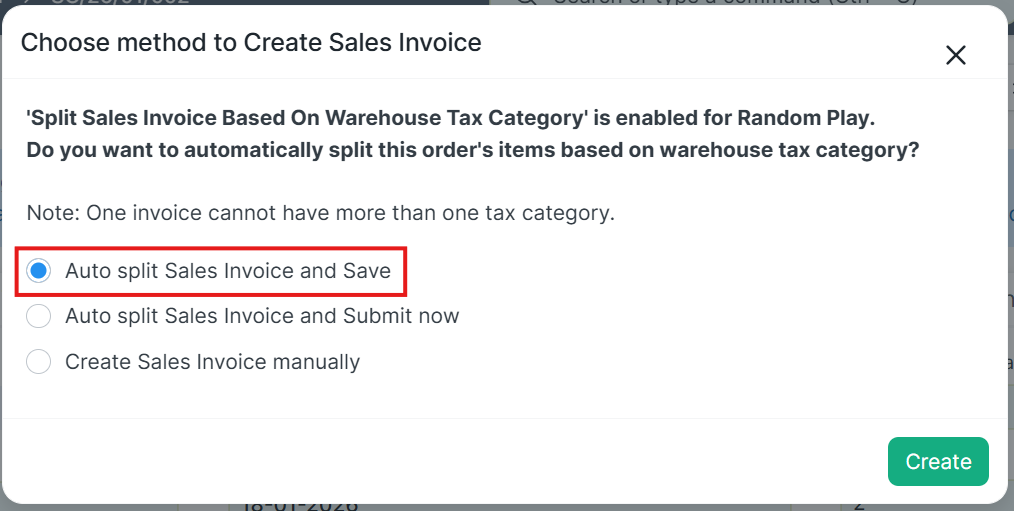Screen dimensions: 1014x511
Task: Click the dialog title 'Choose method to Create Sales Invoice'
Action: [x=251, y=43]
